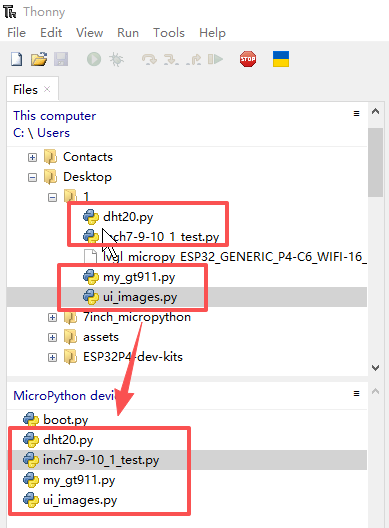The width and height of the screenshot is (389, 528).
Task: Expand the assets folder
Action: pyautogui.click(x=53, y=337)
